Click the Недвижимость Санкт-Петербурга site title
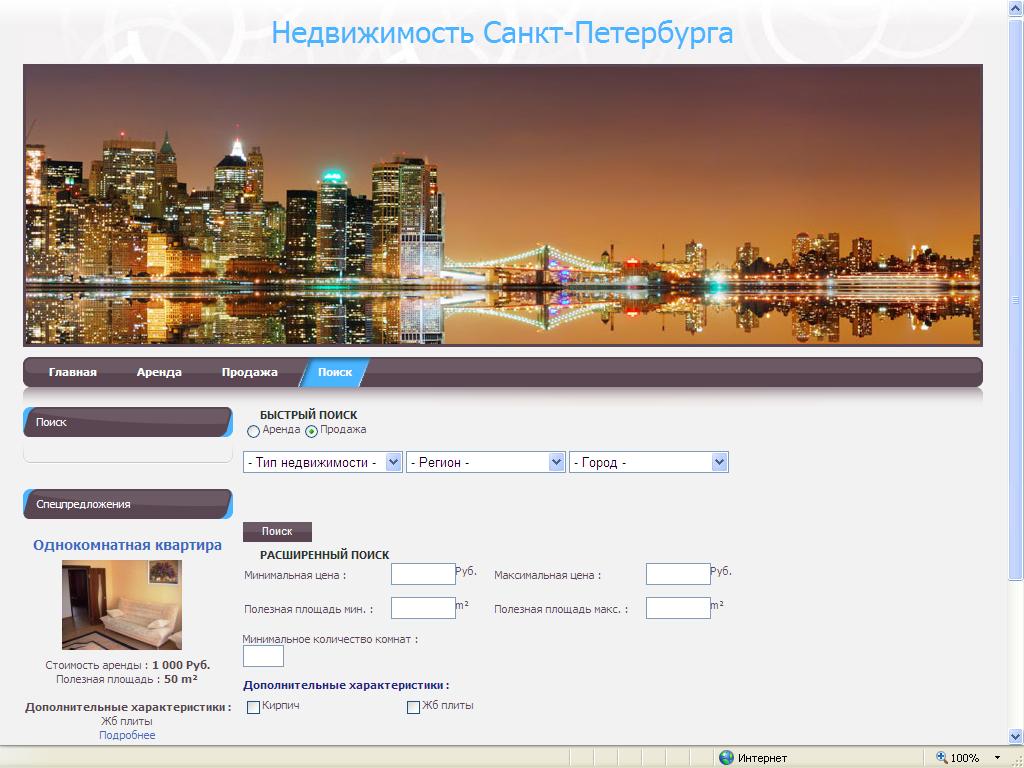 click(502, 33)
